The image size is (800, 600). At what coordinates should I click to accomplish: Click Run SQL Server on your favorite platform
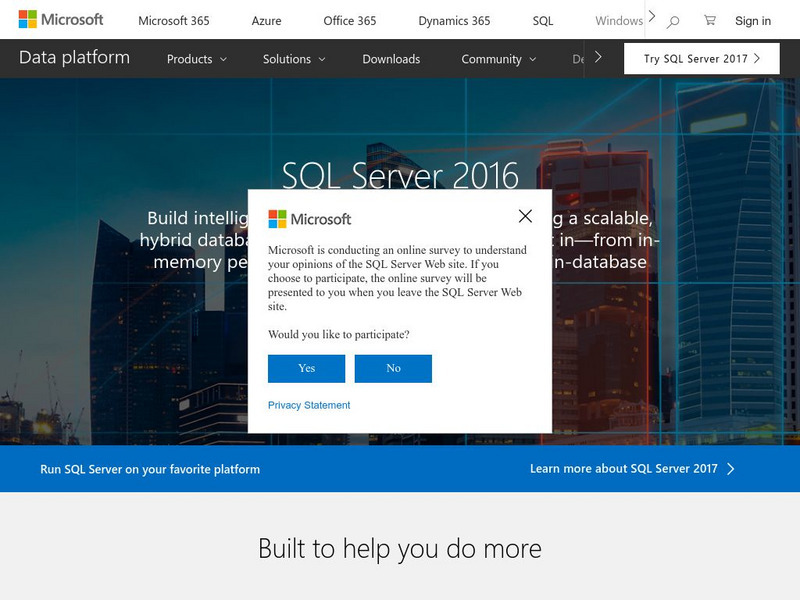click(150, 469)
